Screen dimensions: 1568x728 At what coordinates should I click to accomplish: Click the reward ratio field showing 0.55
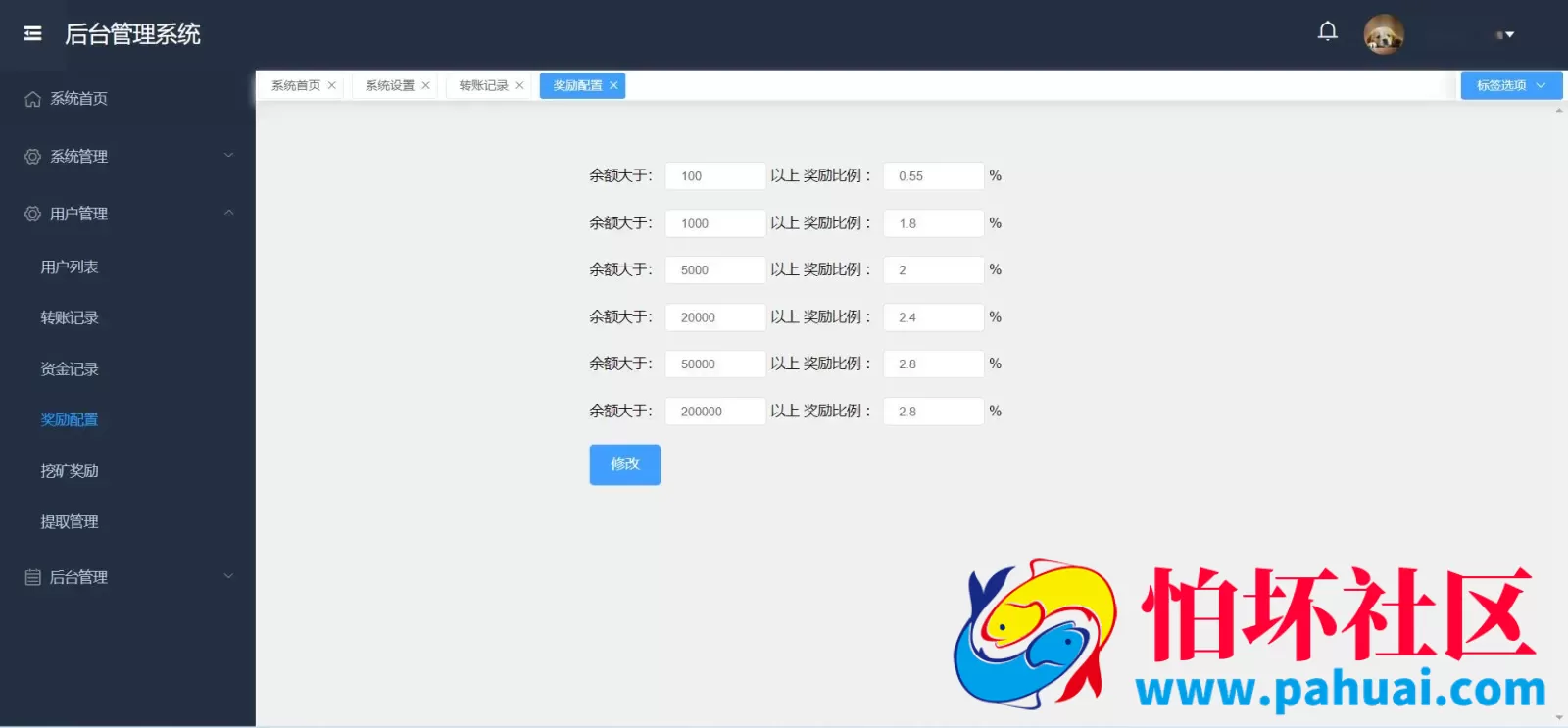(x=933, y=176)
